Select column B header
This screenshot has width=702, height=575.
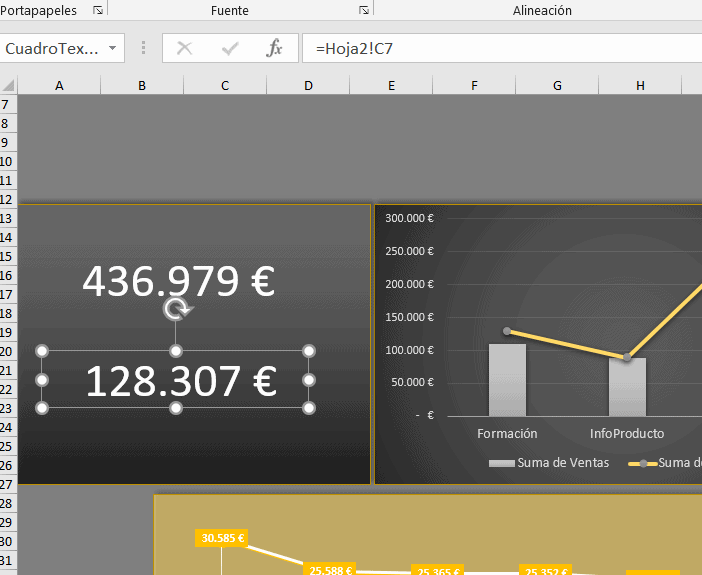[142, 85]
